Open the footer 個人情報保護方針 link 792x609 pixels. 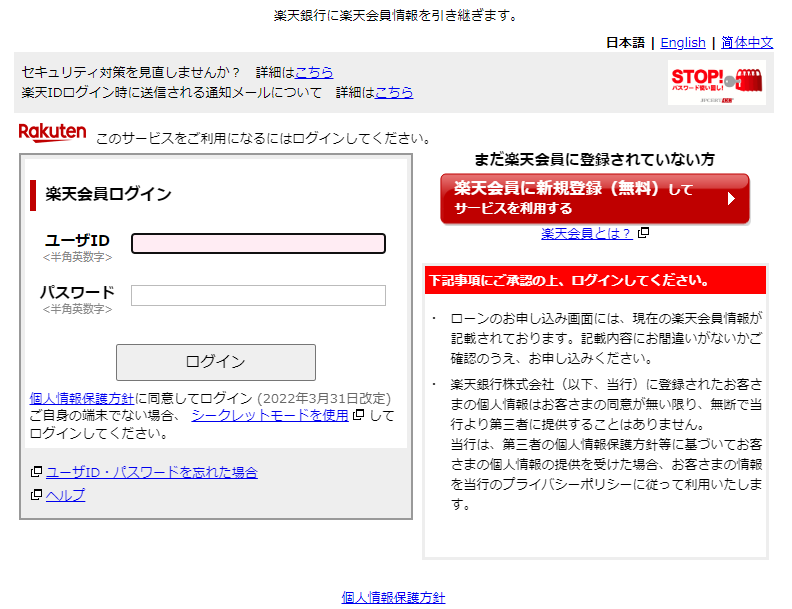coord(393,597)
